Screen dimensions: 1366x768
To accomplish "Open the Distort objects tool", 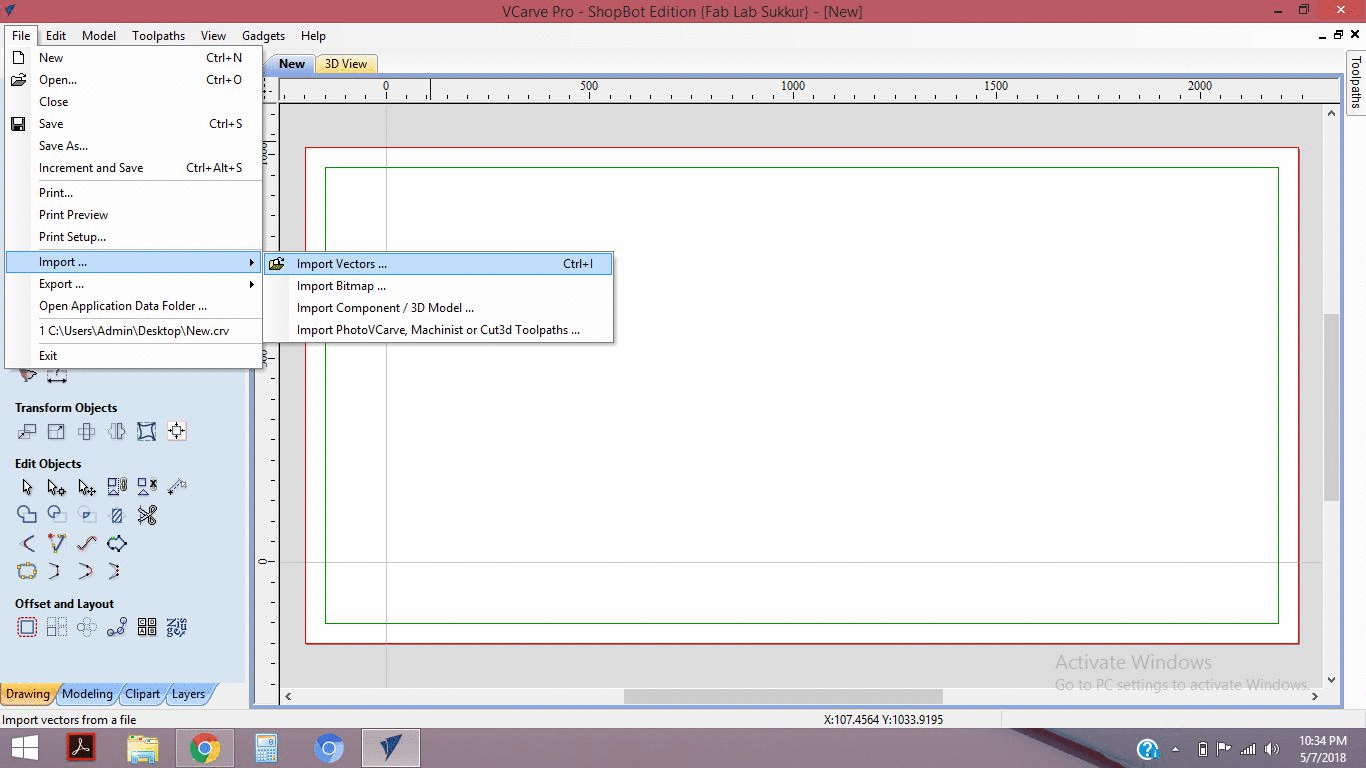I will tap(147, 432).
